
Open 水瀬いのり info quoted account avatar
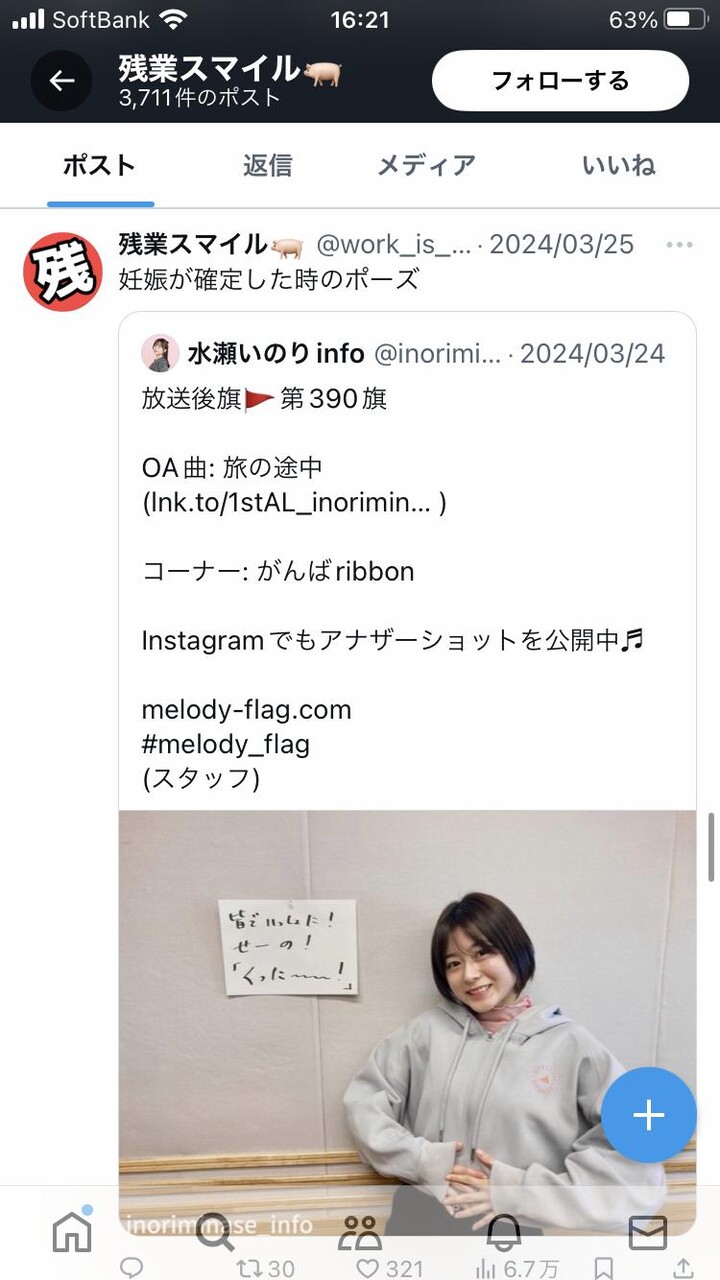(160, 353)
